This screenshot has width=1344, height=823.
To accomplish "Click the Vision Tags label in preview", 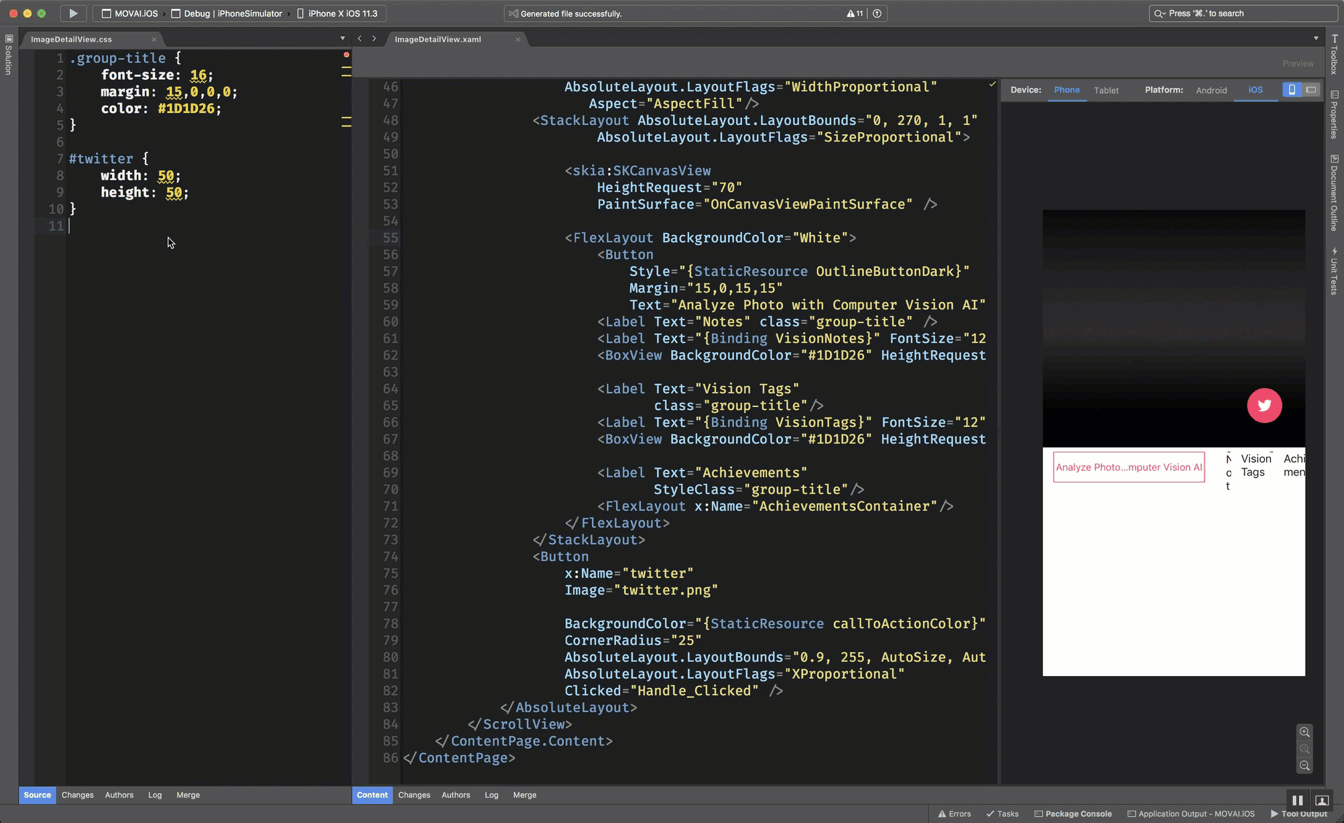I will [1256, 466].
